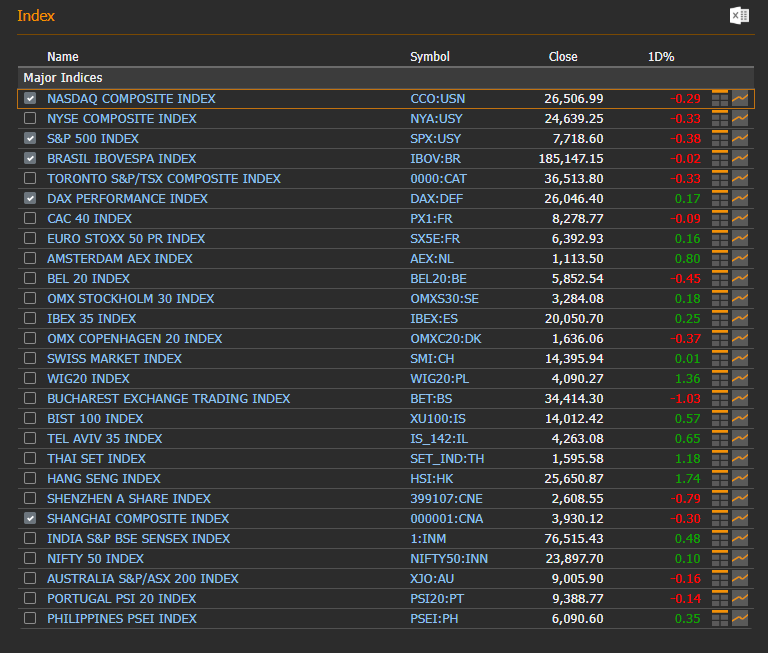Open NASDAQ COMPOSITE INDEX link
This screenshot has height=653, width=768.
pyautogui.click(x=131, y=98)
